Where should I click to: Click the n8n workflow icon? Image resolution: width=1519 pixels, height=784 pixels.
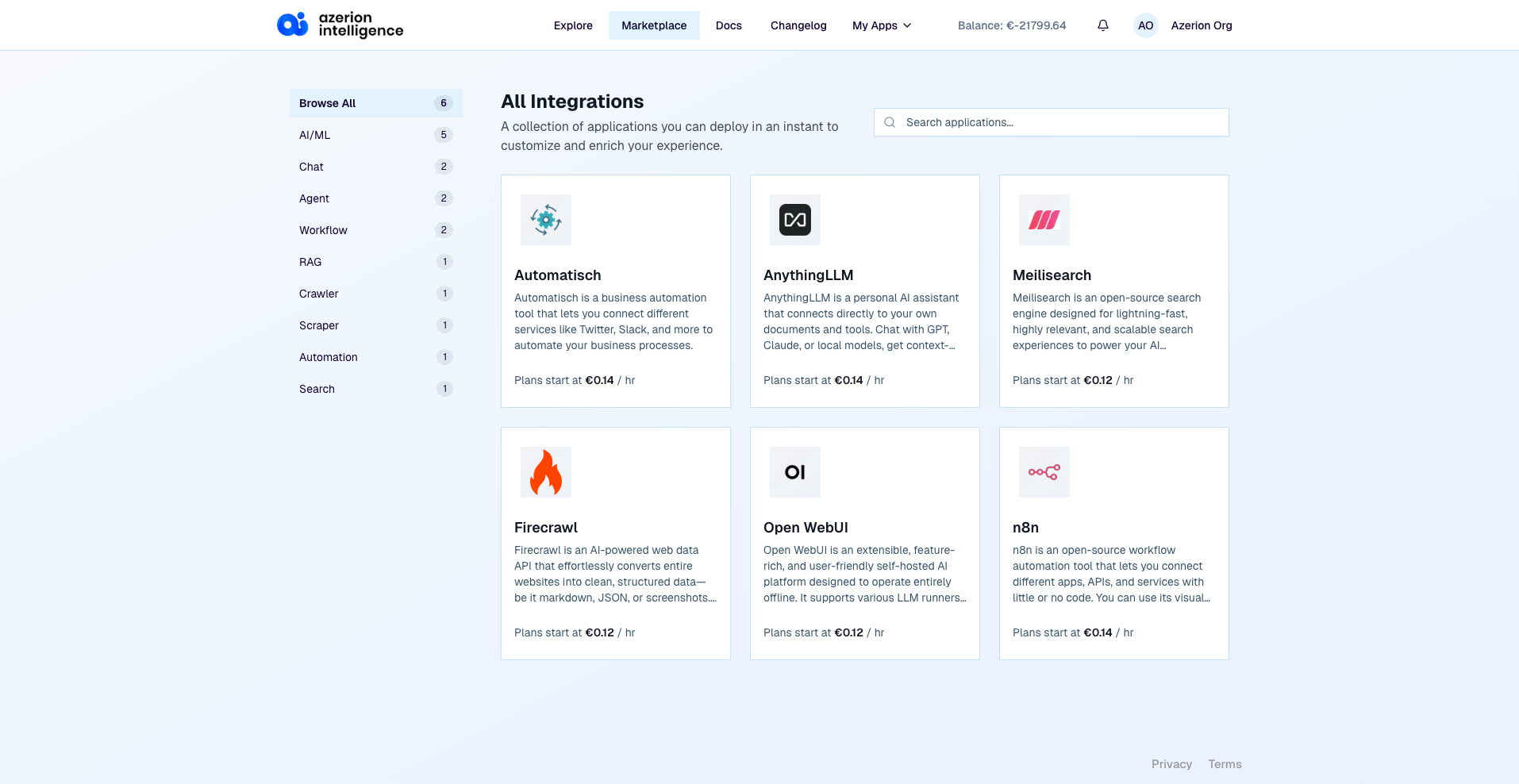click(1044, 472)
